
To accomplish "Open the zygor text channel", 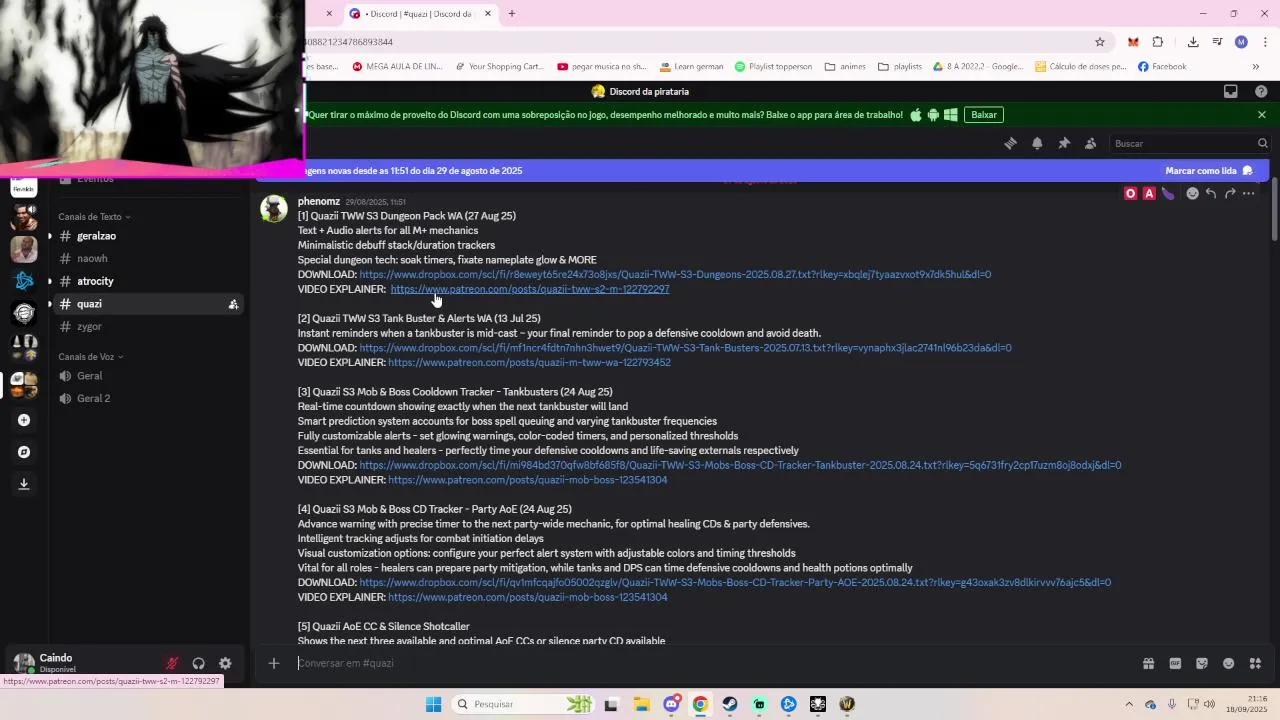I will pyautogui.click(x=148, y=326).
